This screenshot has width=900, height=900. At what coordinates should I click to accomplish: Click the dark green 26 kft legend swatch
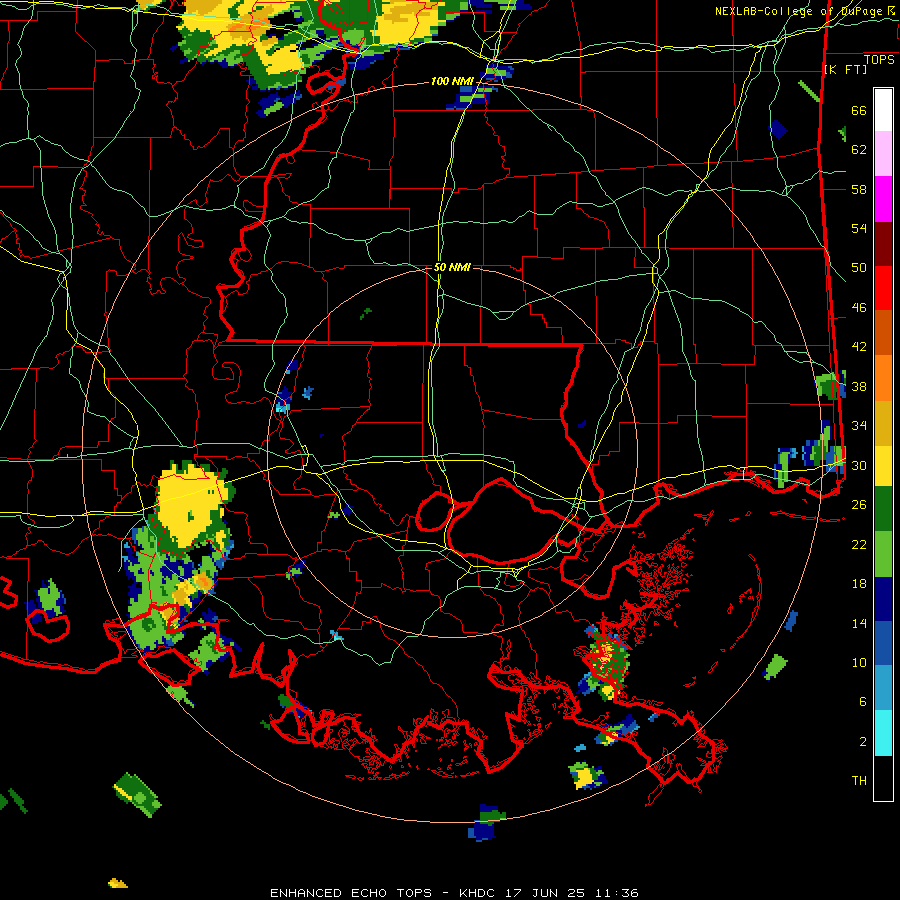click(883, 508)
